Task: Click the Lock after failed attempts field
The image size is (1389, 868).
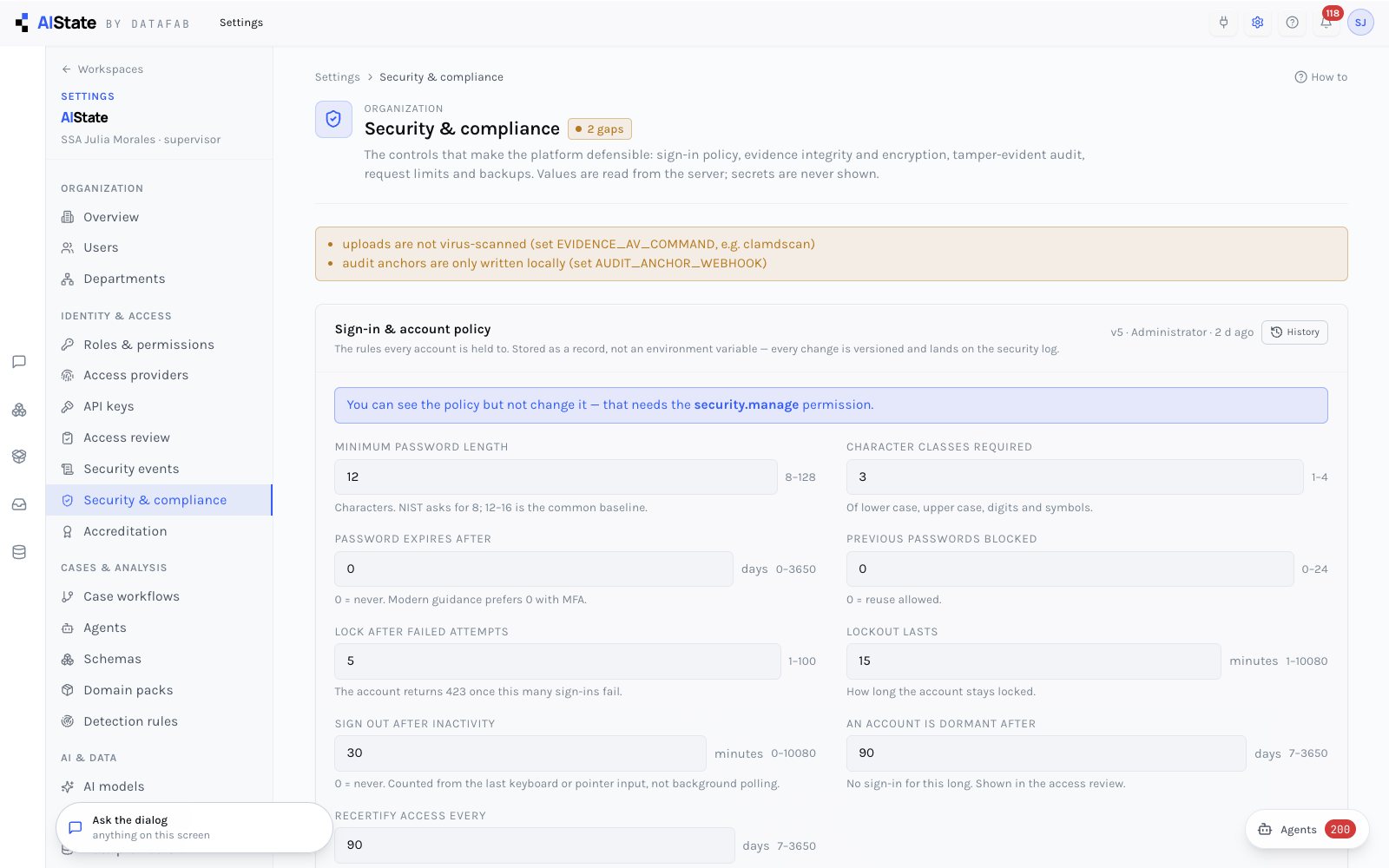Action: coord(557,661)
